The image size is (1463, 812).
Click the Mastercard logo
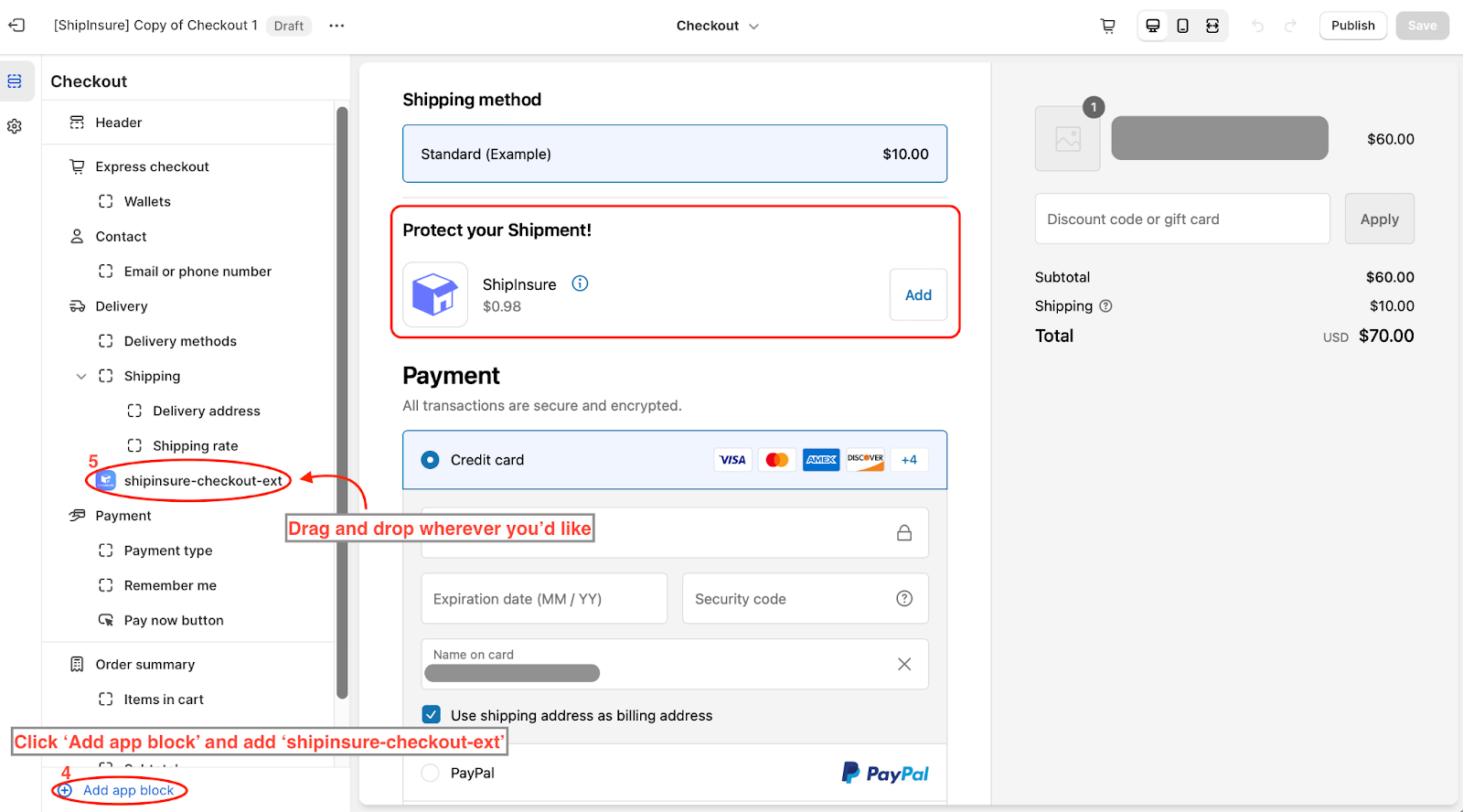[x=777, y=460]
